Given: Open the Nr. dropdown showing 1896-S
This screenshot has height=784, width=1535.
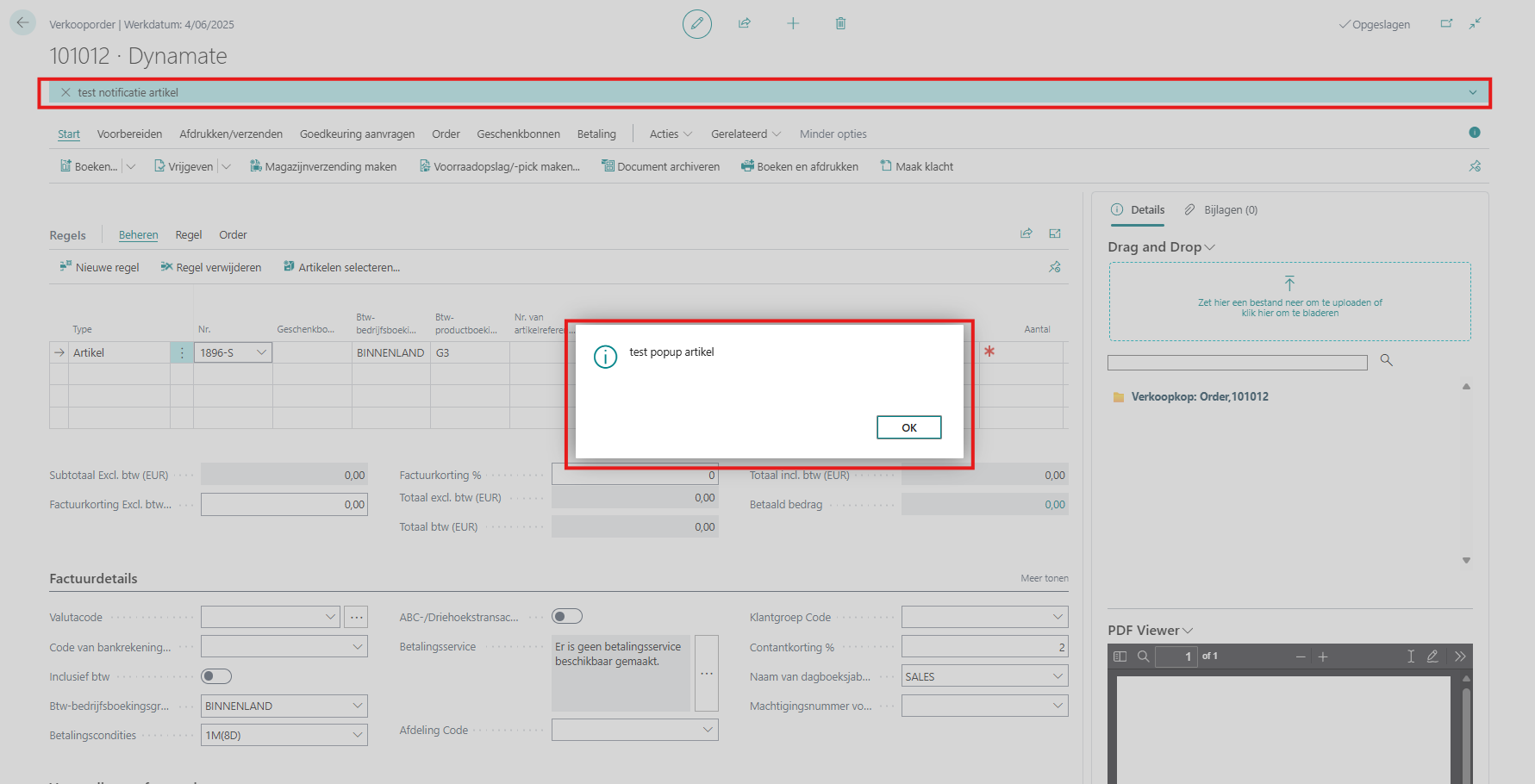Looking at the screenshot, I should pyautogui.click(x=261, y=352).
